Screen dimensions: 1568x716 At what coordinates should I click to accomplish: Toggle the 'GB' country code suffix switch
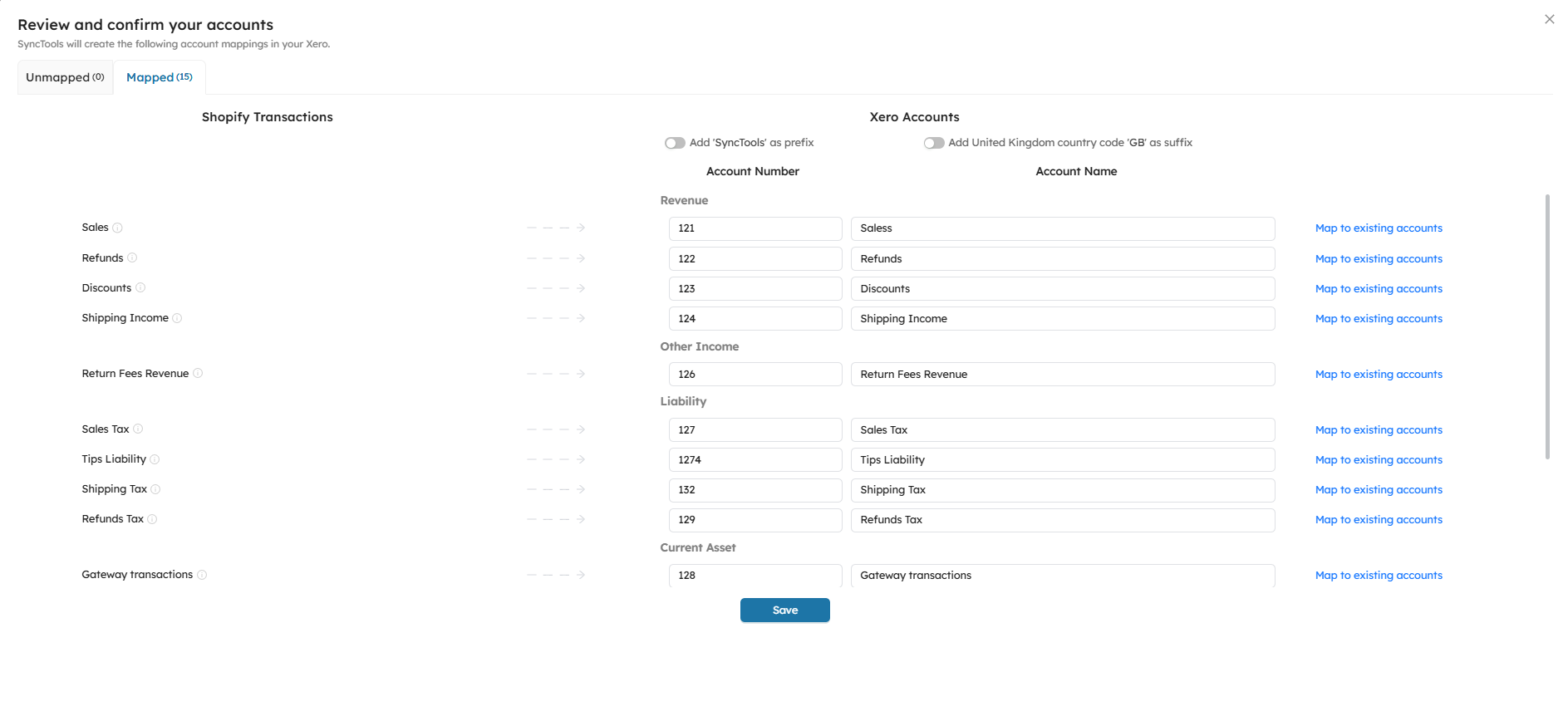tap(934, 143)
